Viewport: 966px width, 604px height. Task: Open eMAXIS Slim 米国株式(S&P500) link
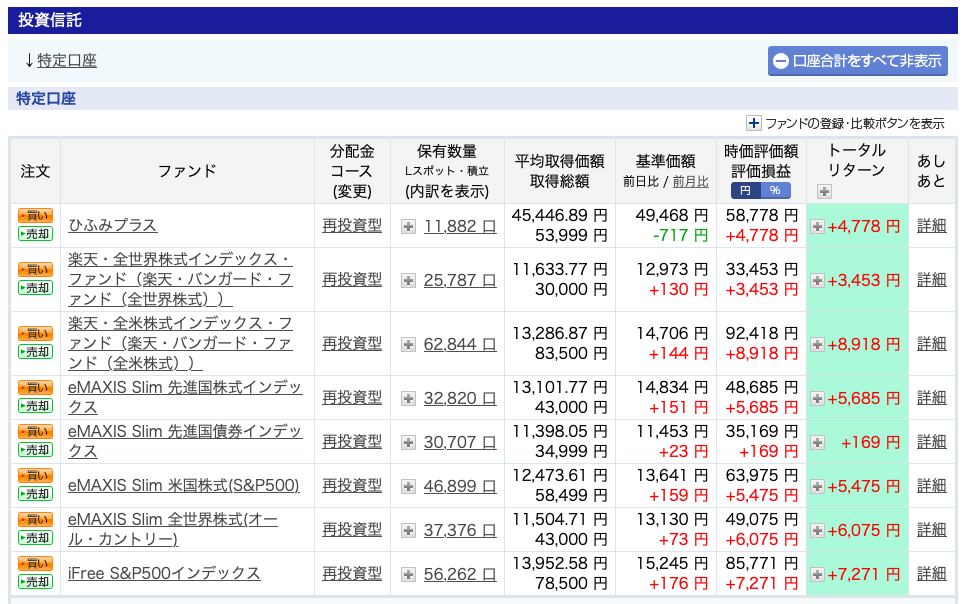coord(184,486)
